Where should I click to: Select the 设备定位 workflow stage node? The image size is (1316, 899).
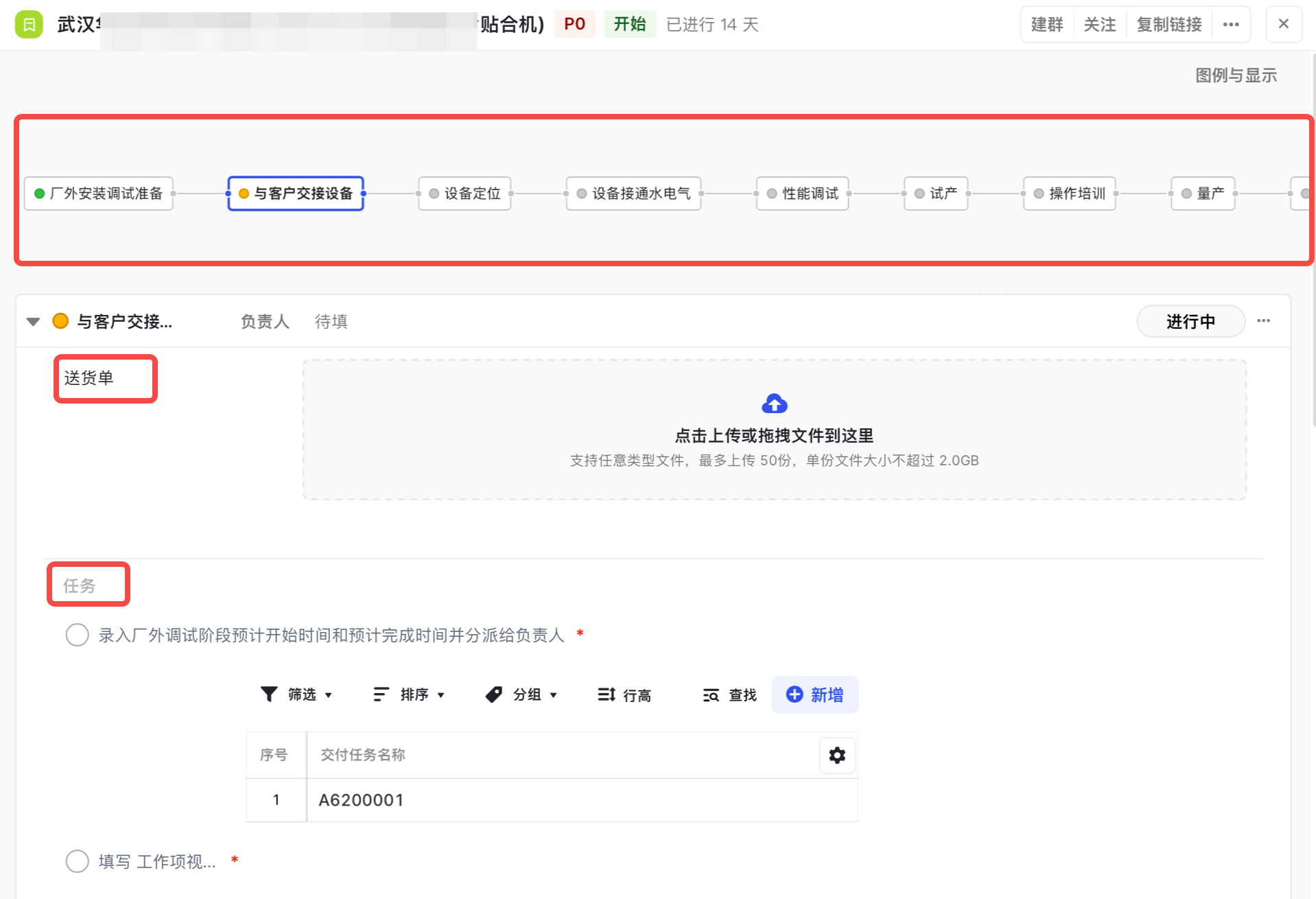point(465,194)
